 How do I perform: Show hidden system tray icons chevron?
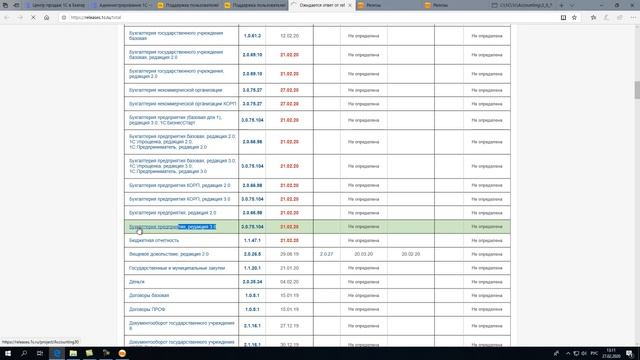568,353
